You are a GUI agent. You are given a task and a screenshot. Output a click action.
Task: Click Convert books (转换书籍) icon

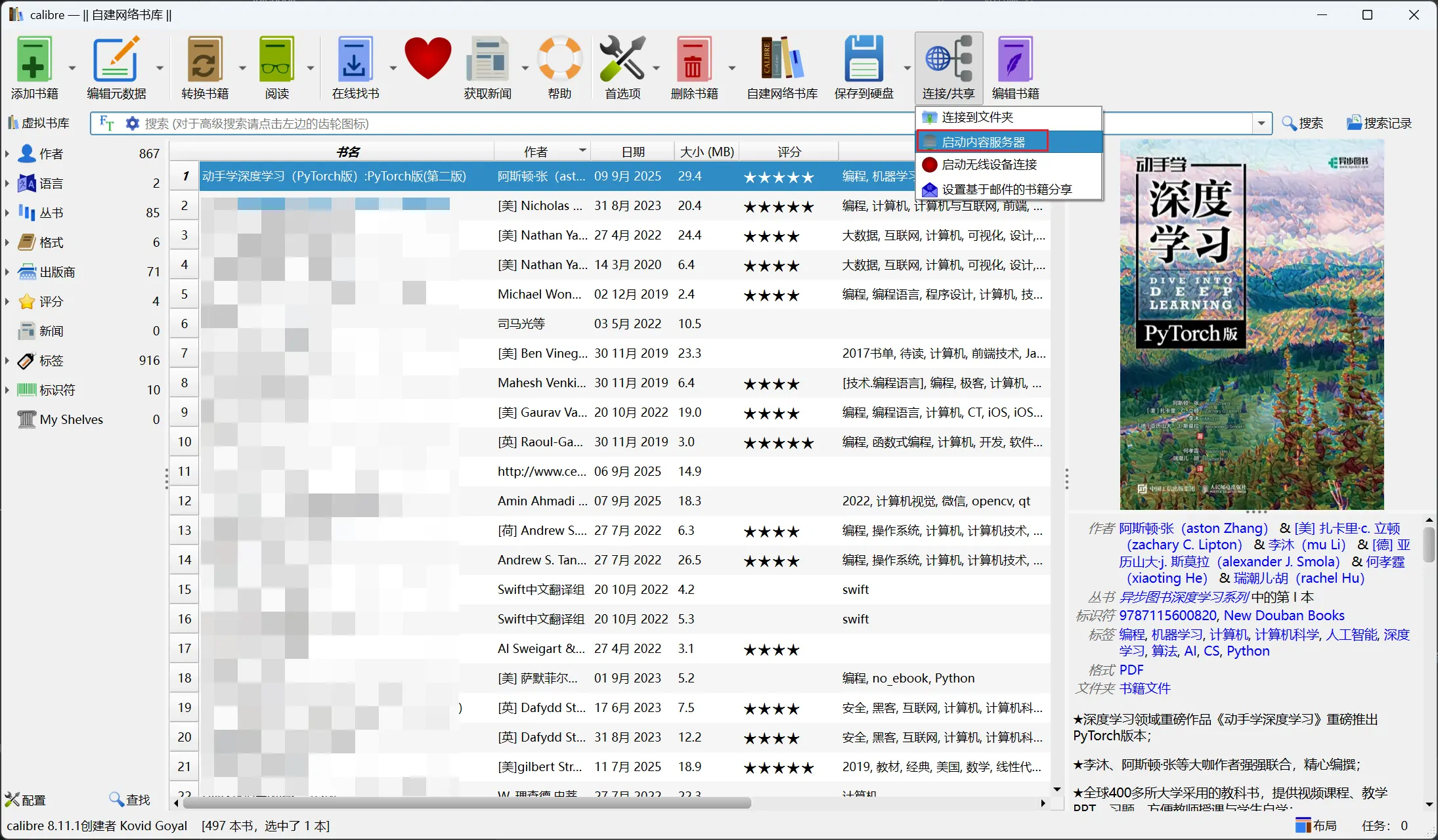(x=205, y=68)
